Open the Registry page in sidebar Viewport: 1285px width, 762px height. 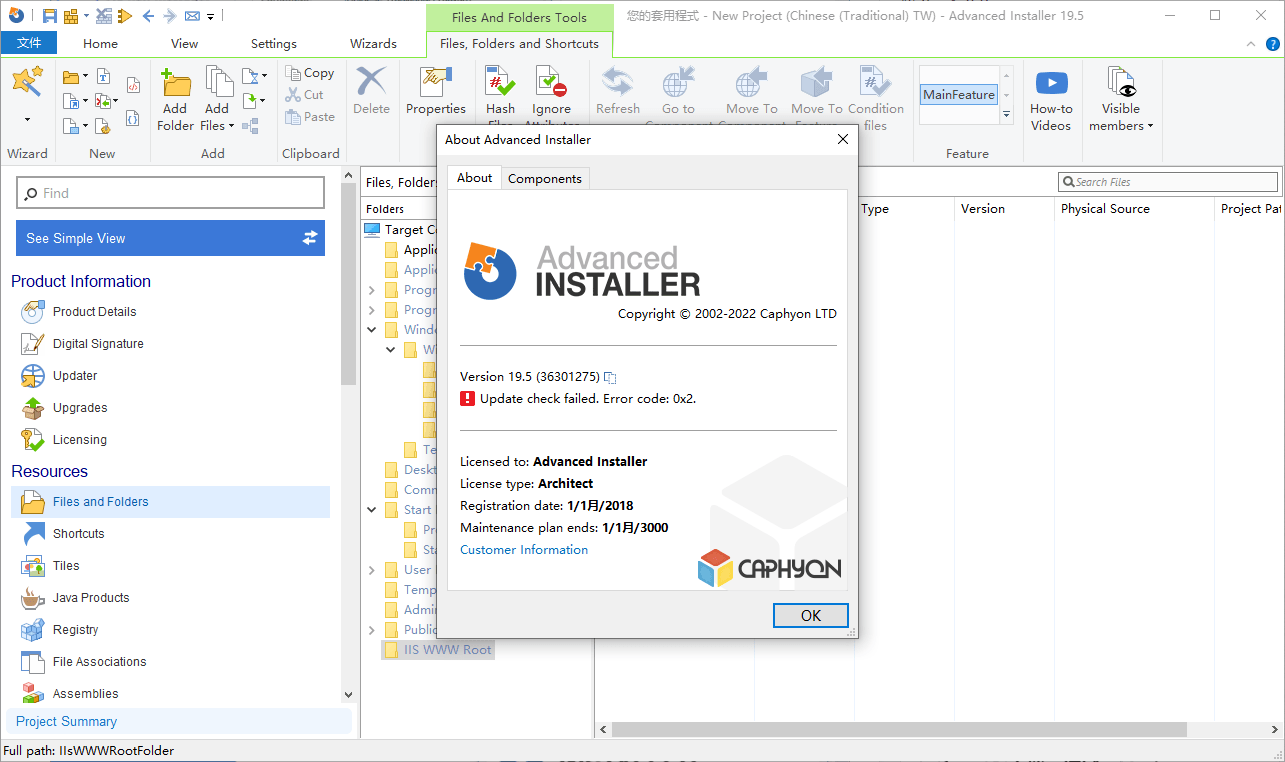click(75, 630)
